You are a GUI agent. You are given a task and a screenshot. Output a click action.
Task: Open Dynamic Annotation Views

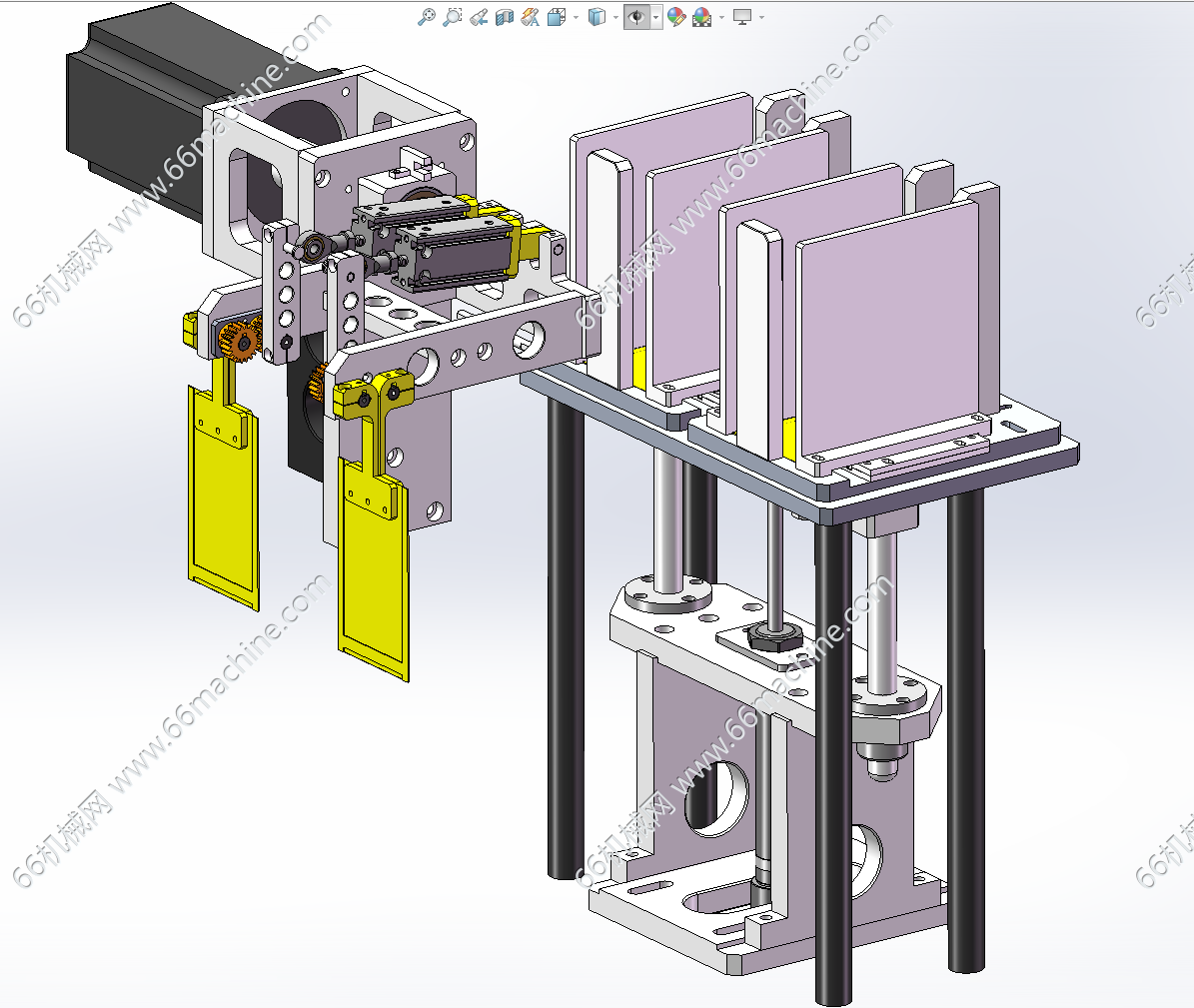pos(531,17)
